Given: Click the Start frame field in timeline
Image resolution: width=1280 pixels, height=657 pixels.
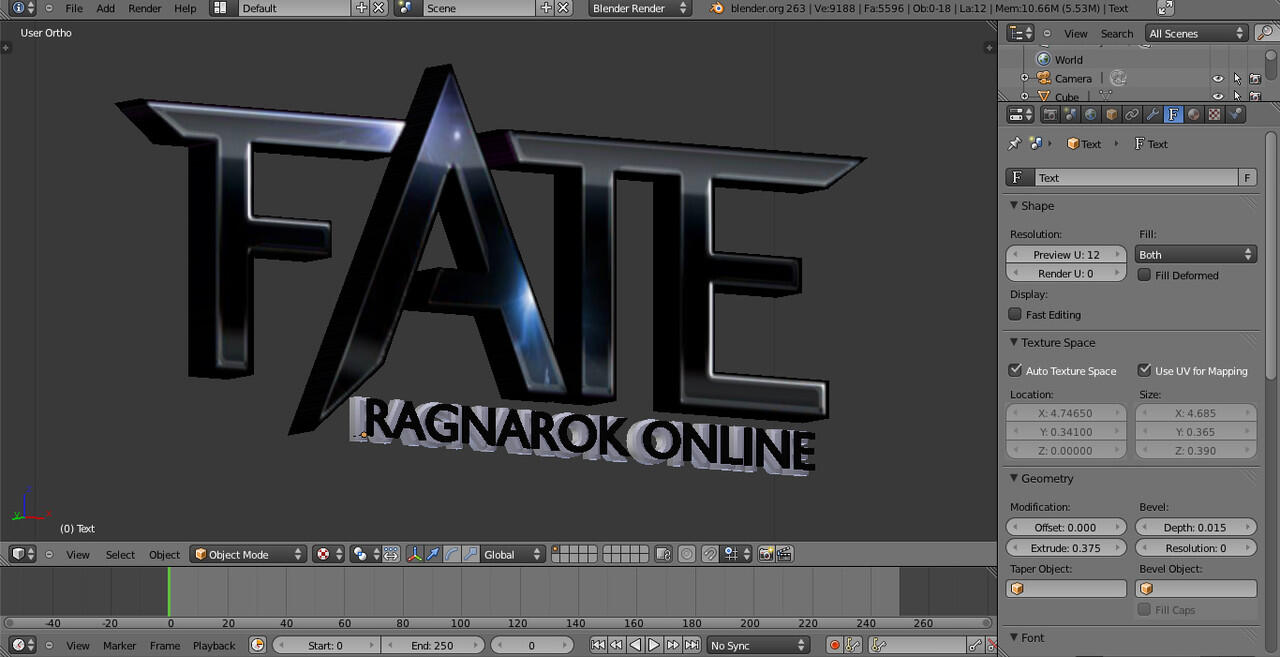Looking at the screenshot, I should 327,645.
